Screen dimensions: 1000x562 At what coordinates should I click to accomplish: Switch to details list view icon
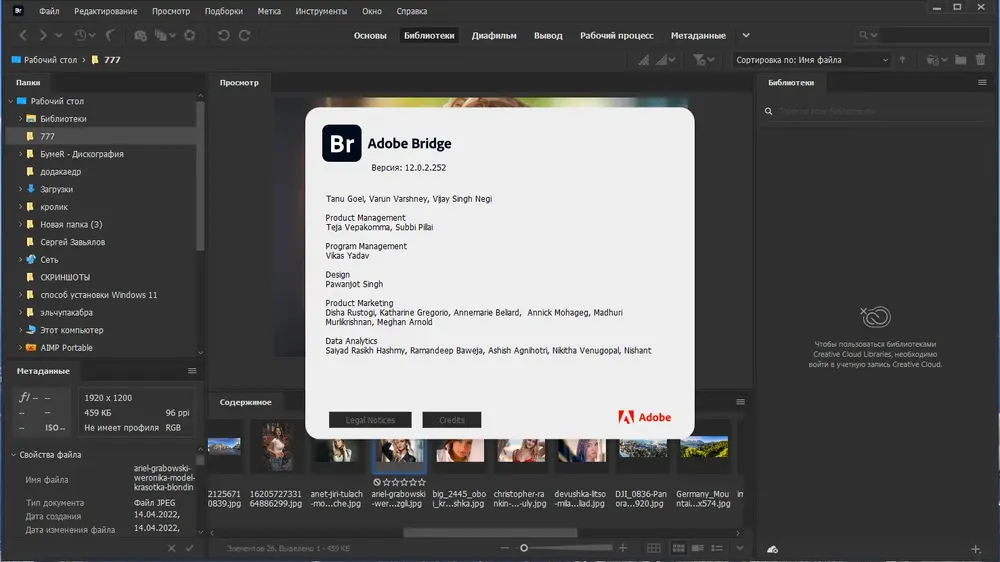[698, 548]
